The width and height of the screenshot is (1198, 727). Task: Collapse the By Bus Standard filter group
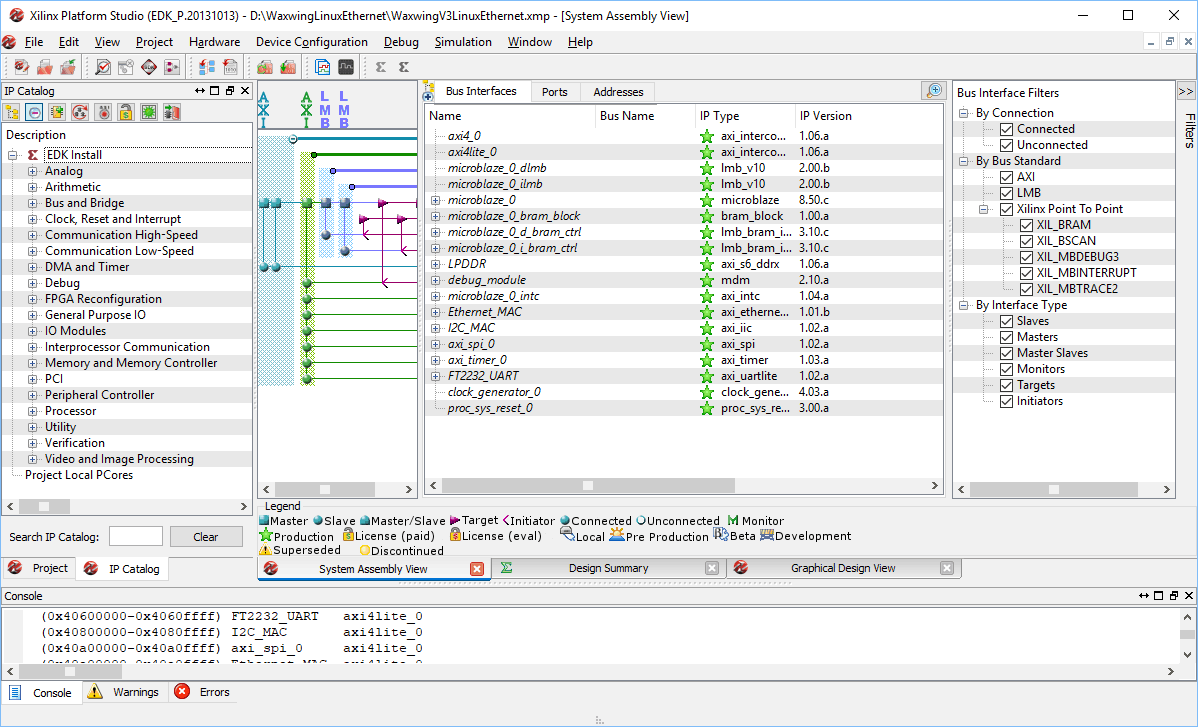click(964, 161)
